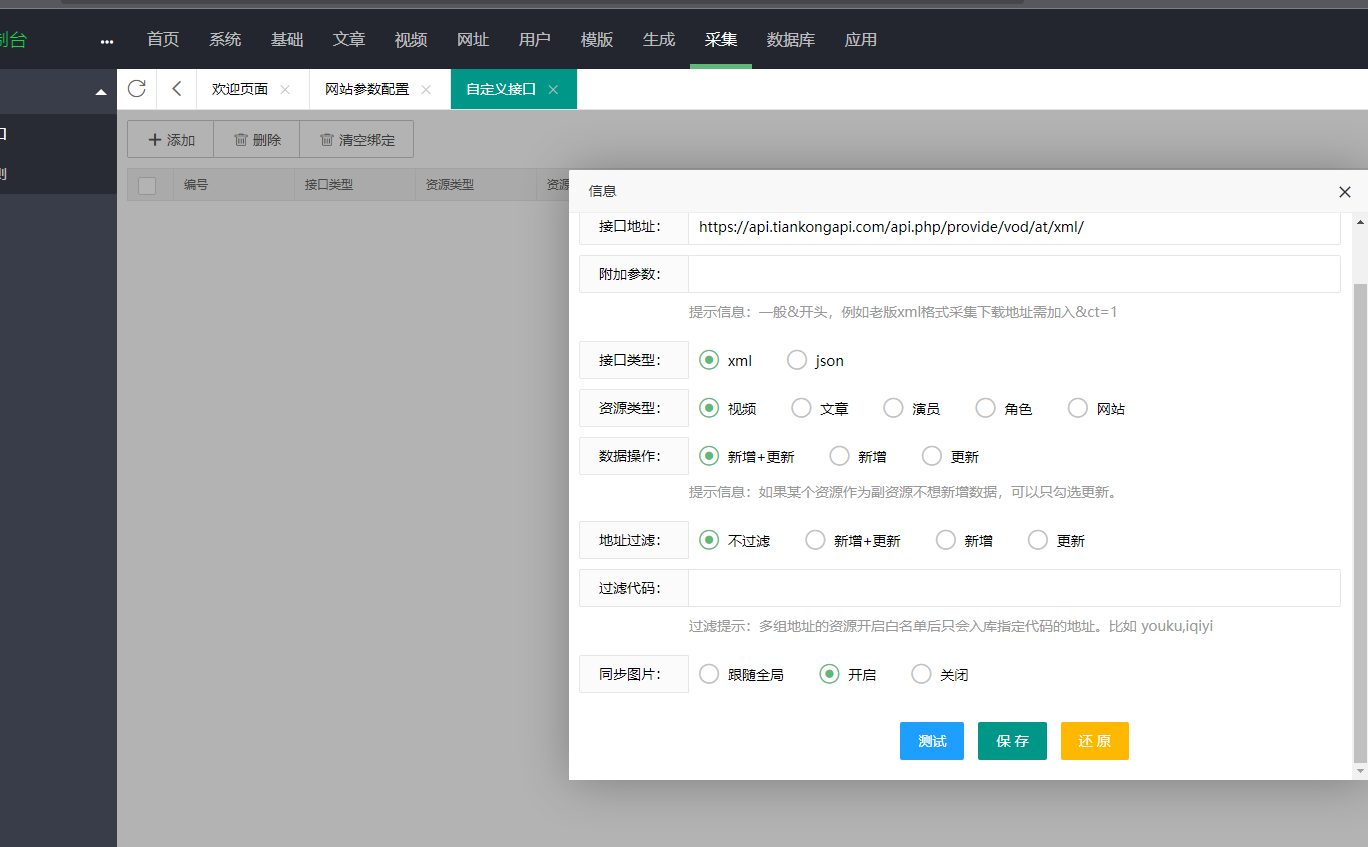Select 新增+更新 for 数据操作
This screenshot has height=847, width=1368.
(709, 456)
